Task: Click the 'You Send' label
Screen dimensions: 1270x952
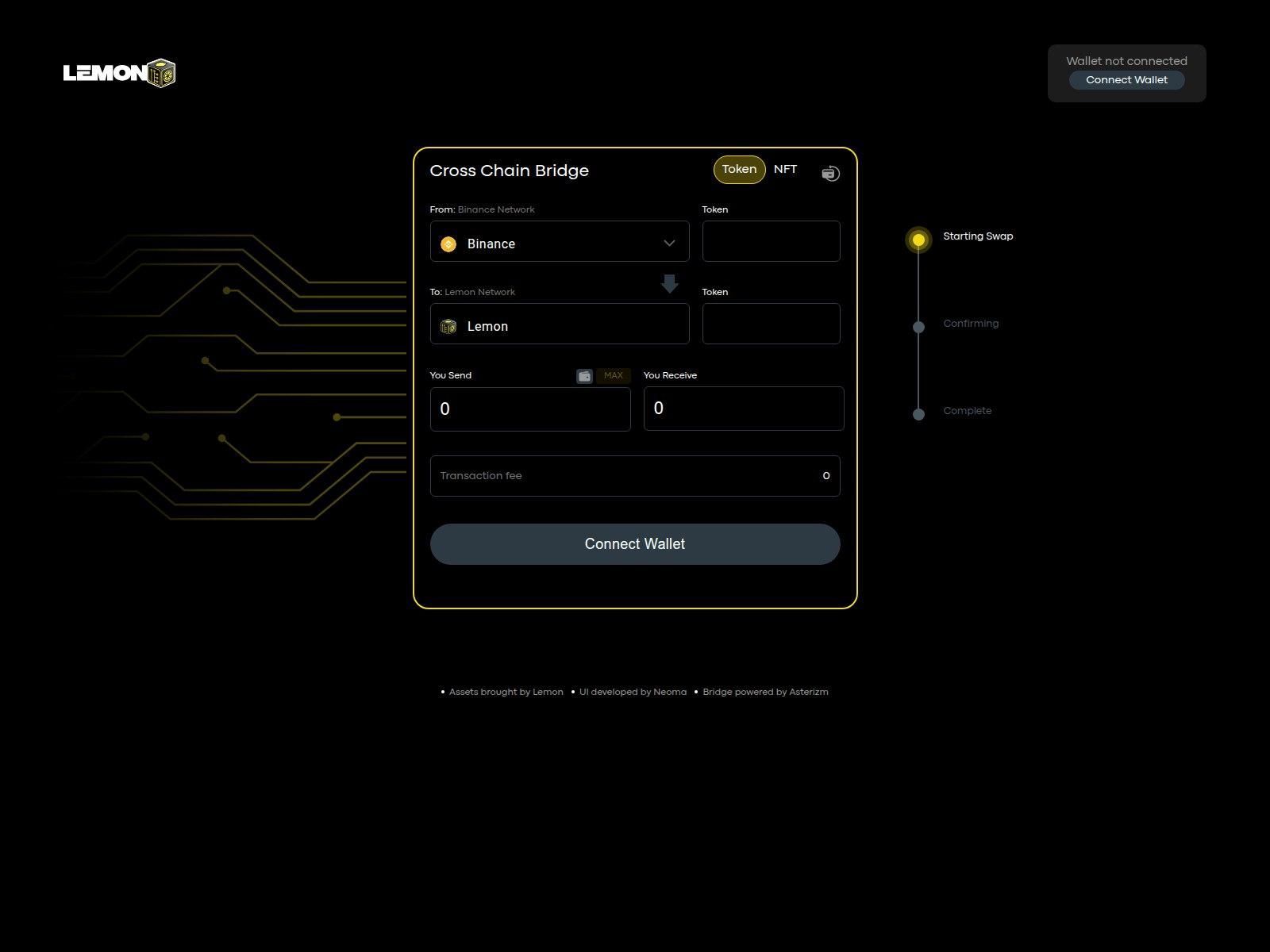Action: (x=450, y=375)
